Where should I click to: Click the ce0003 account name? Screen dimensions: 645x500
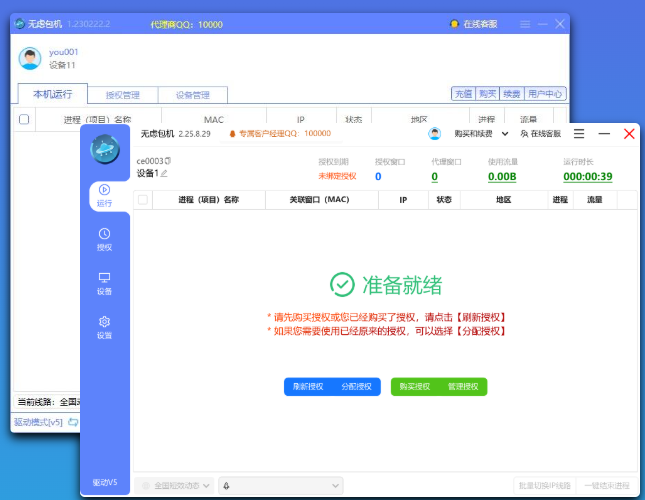point(150,161)
